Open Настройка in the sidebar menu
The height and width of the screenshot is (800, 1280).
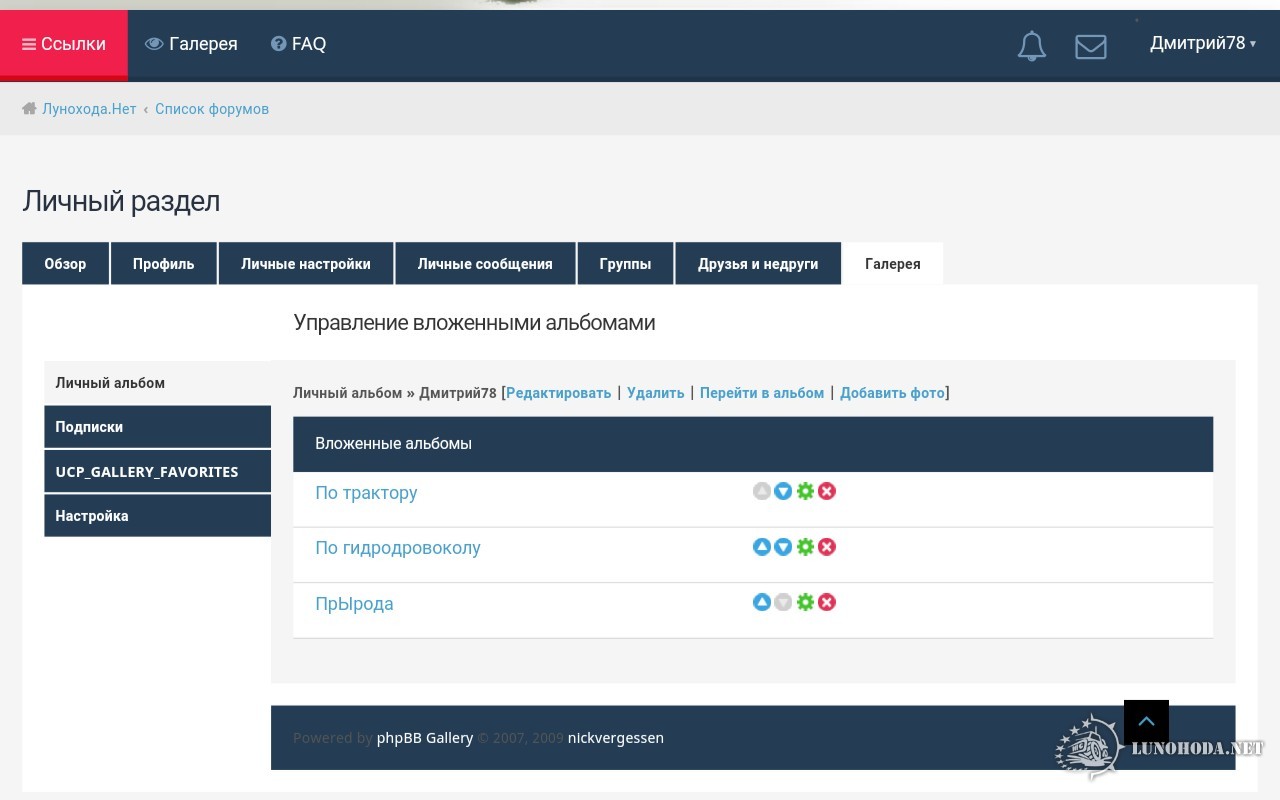(157, 516)
